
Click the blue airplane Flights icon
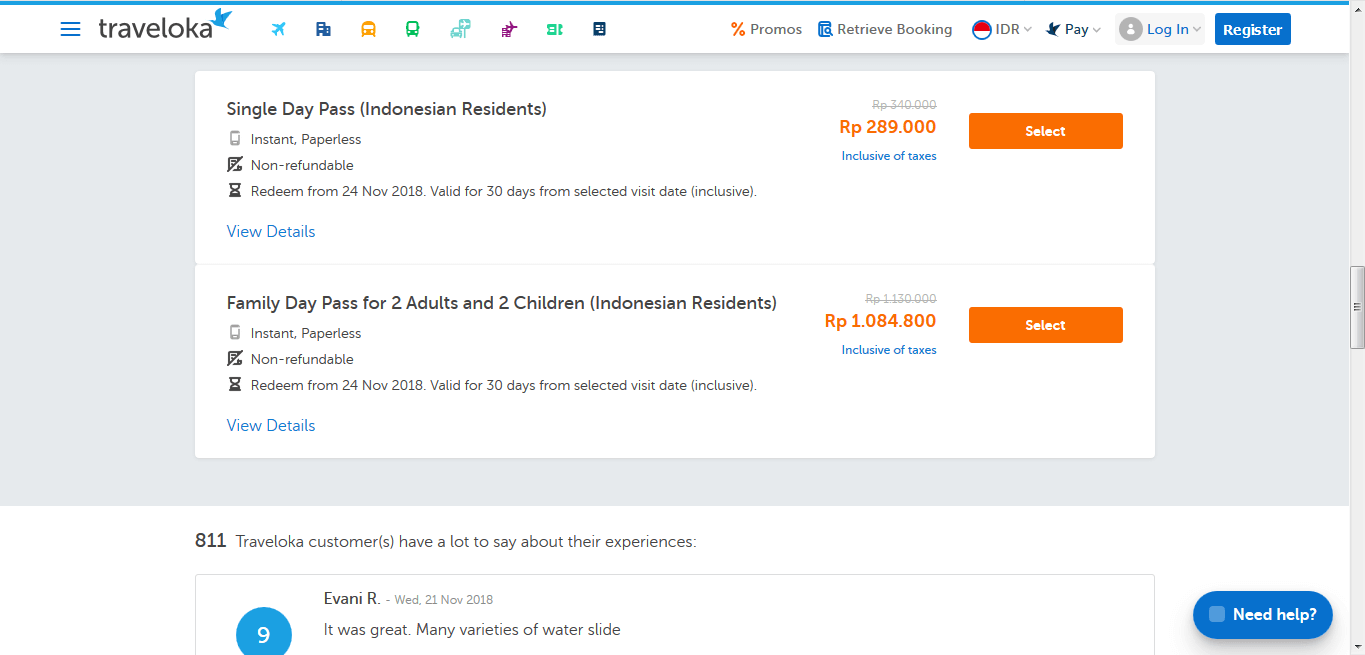click(x=279, y=29)
